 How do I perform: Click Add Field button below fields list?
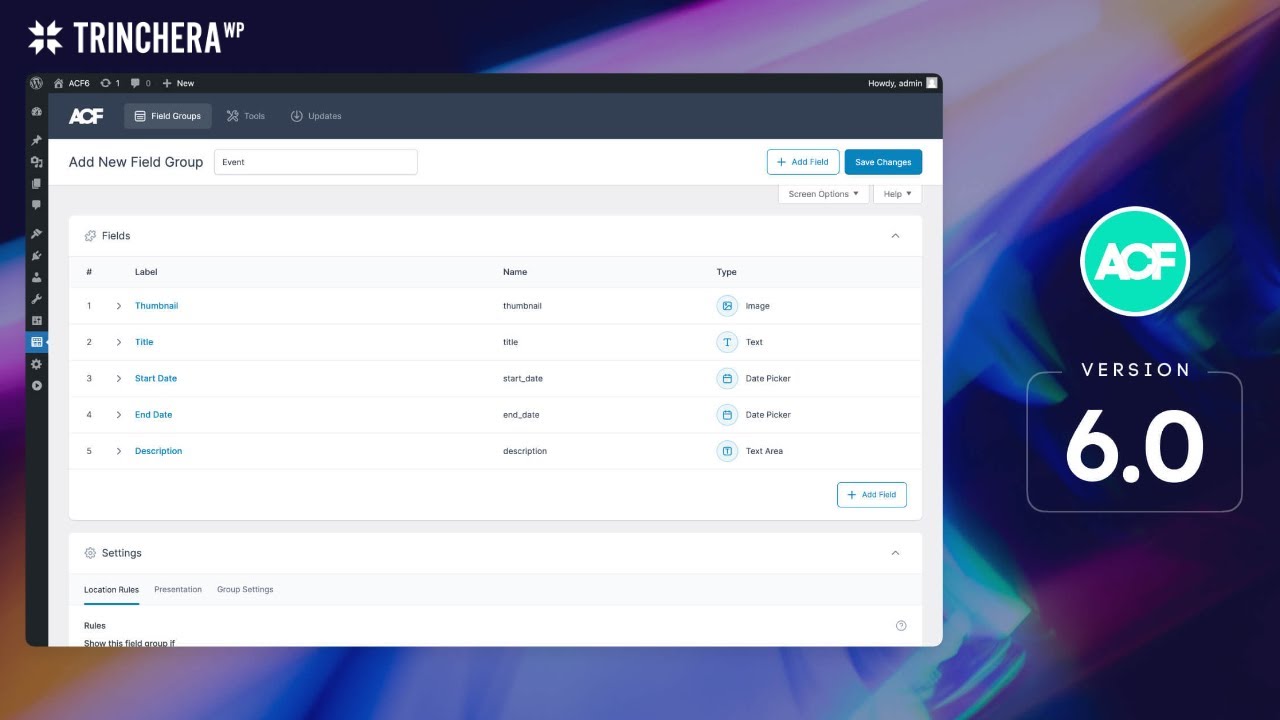pyautogui.click(x=872, y=495)
